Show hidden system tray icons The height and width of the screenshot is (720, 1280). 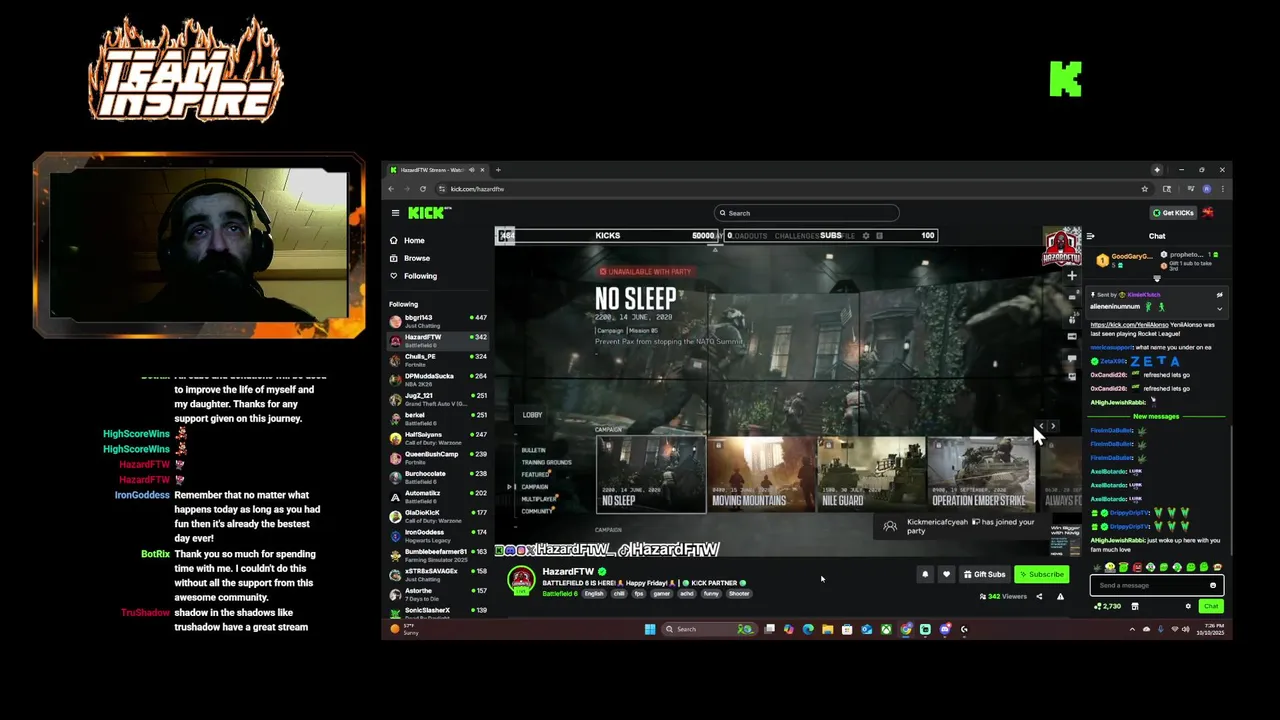click(x=1132, y=629)
